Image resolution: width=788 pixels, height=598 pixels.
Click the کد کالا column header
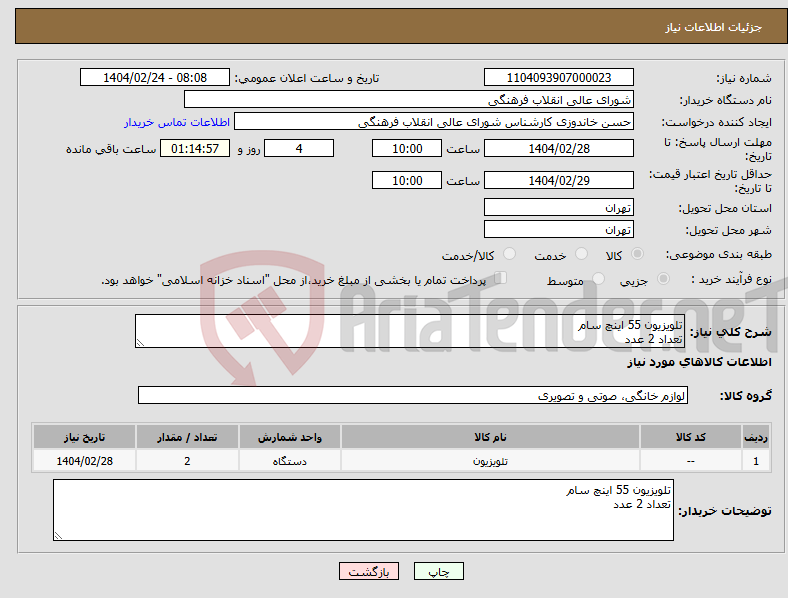[x=691, y=437]
